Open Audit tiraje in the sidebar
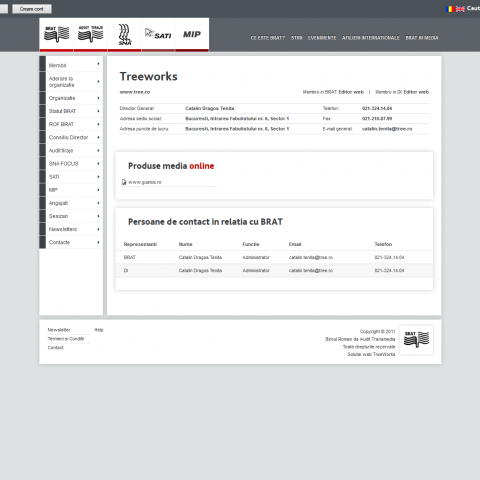The width and height of the screenshot is (480, 480). tap(61, 151)
